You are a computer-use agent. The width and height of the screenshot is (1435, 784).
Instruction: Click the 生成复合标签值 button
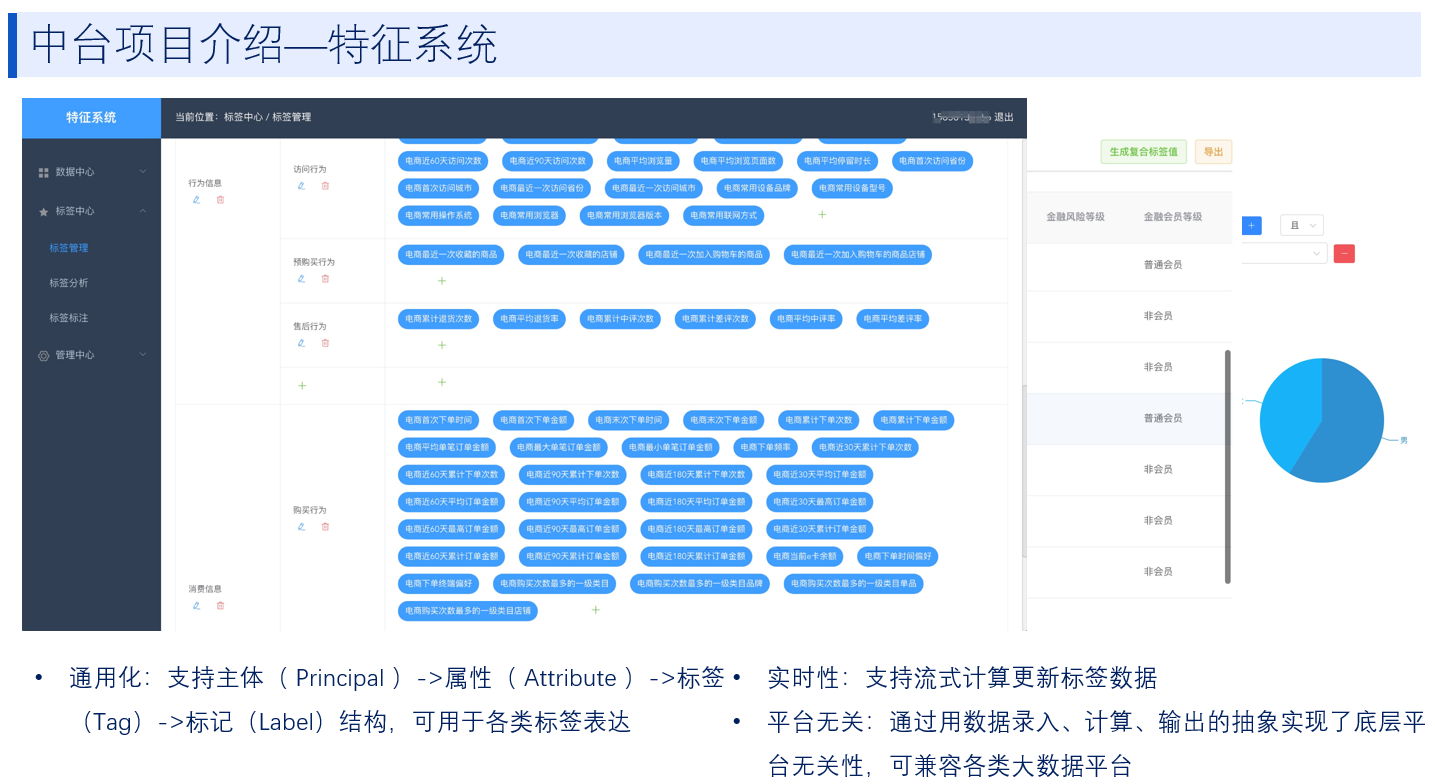click(x=1144, y=152)
